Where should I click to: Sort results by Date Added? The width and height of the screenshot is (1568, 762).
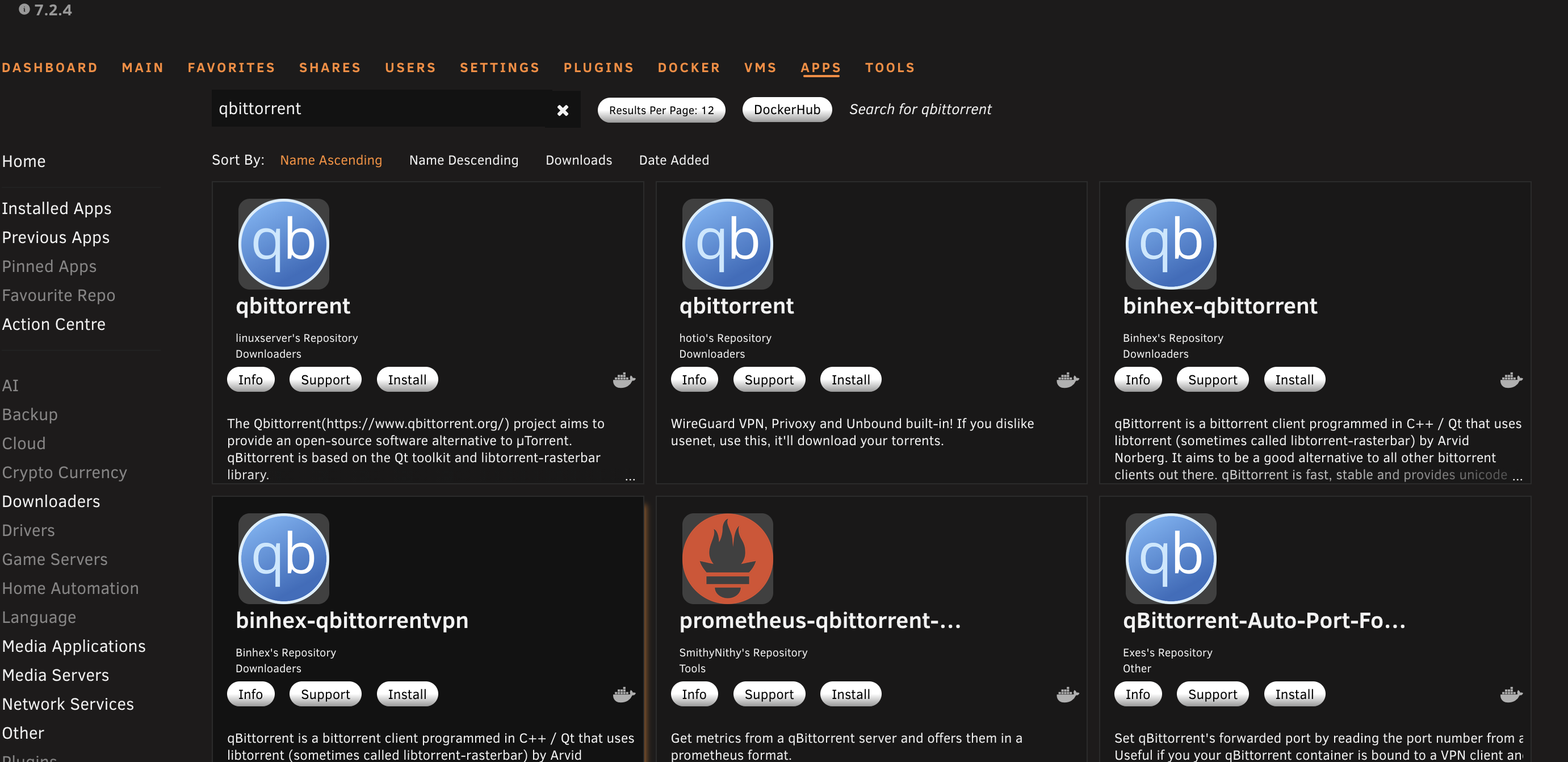[x=674, y=160]
